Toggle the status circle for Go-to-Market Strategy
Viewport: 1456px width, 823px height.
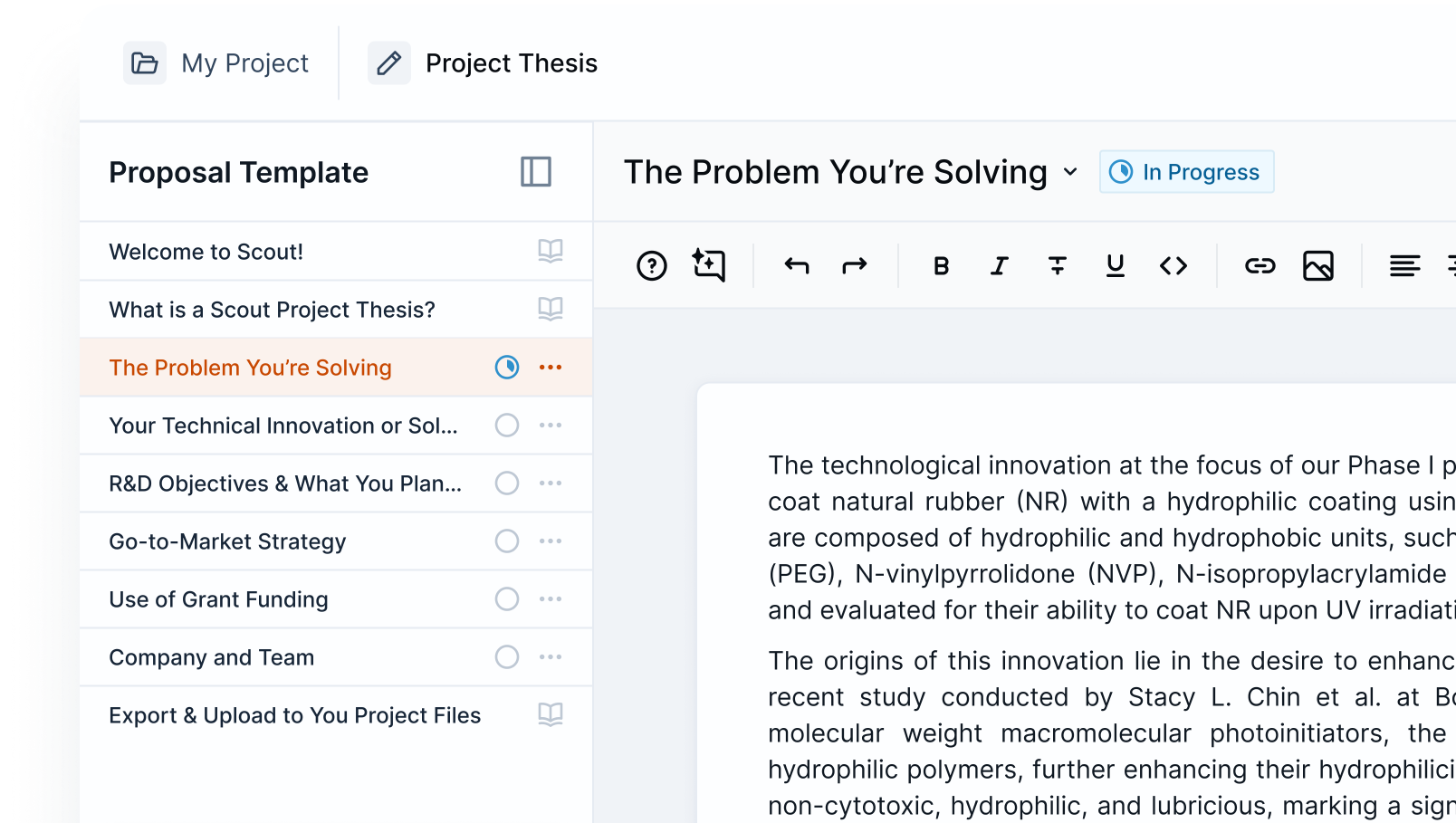[x=507, y=541]
